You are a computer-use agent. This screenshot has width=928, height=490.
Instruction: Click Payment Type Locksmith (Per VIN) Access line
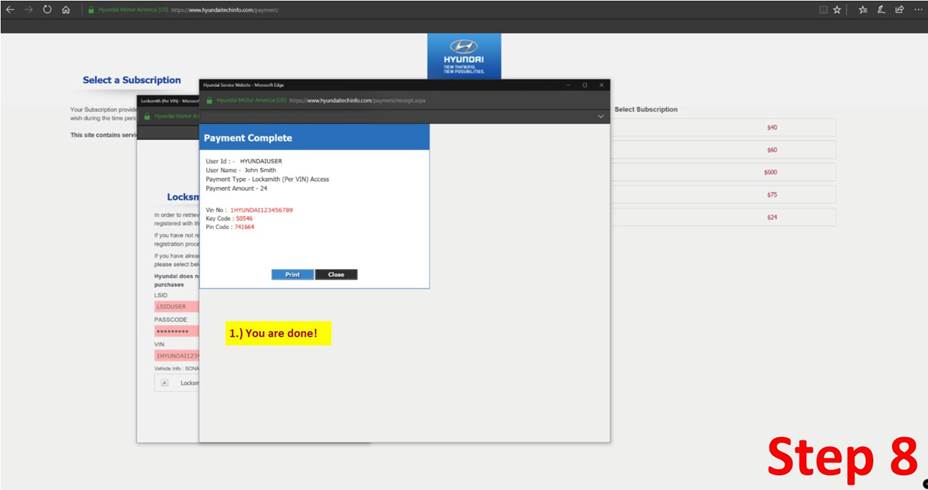point(267,179)
